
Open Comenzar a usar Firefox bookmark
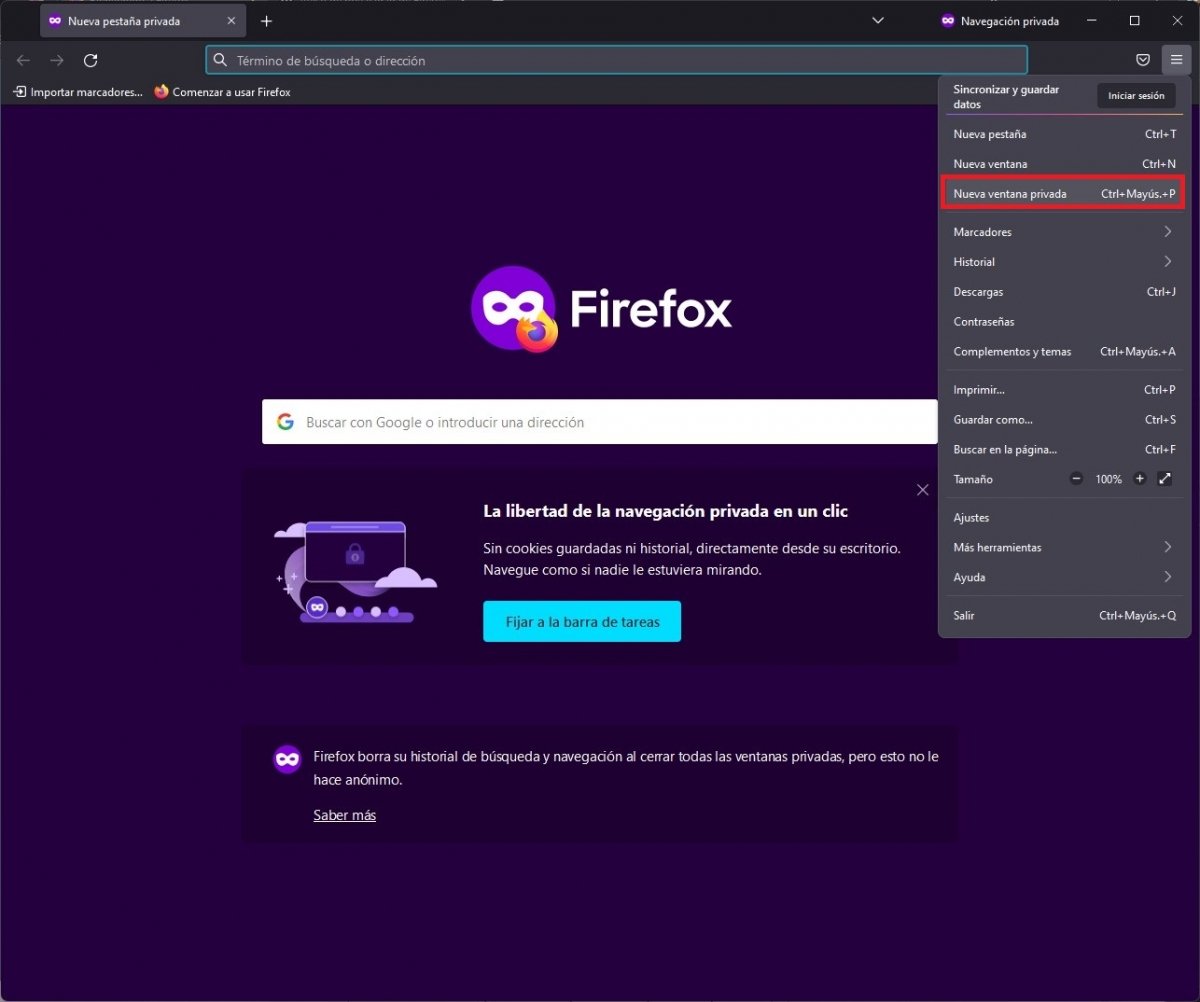(223, 92)
